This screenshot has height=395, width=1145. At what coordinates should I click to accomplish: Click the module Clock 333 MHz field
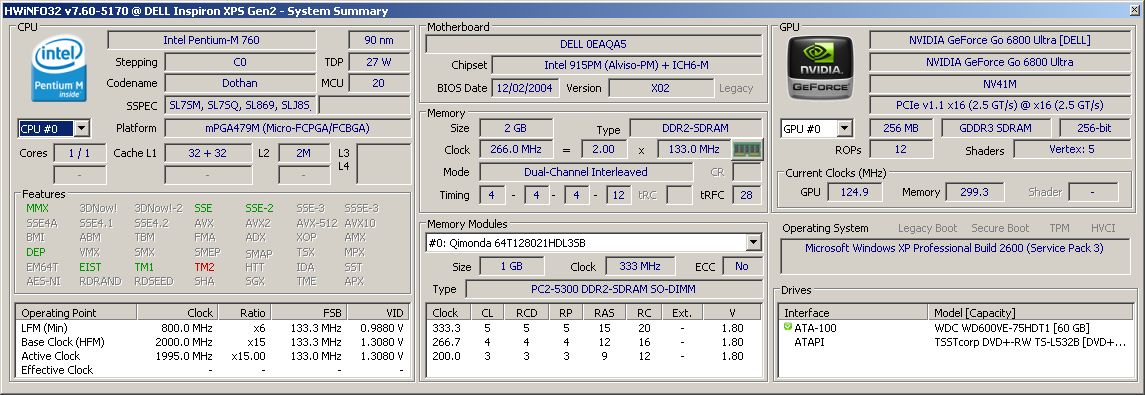click(x=641, y=266)
